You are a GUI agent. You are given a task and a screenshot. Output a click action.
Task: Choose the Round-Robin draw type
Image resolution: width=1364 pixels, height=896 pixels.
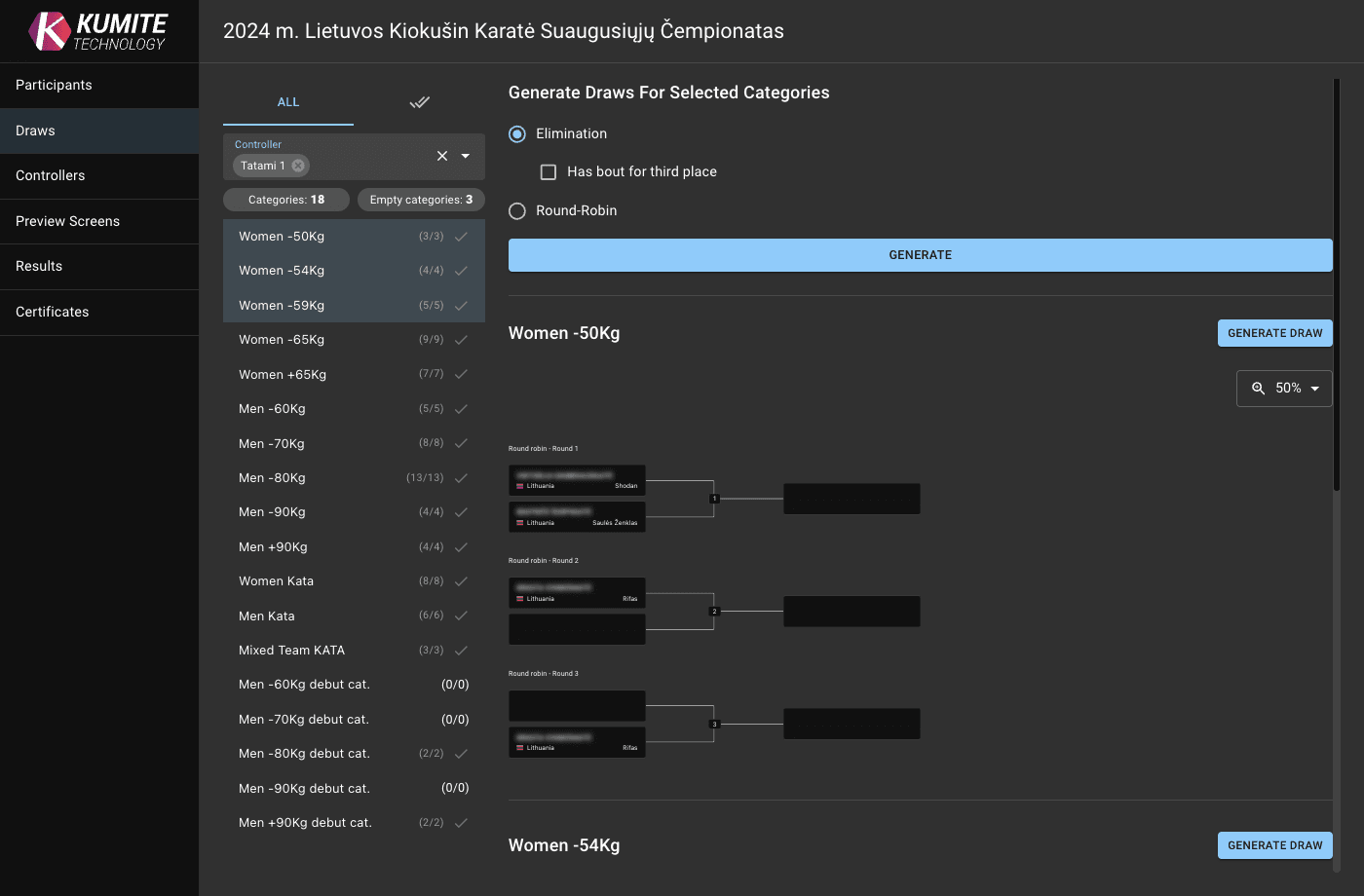pyautogui.click(x=517, y=210)
